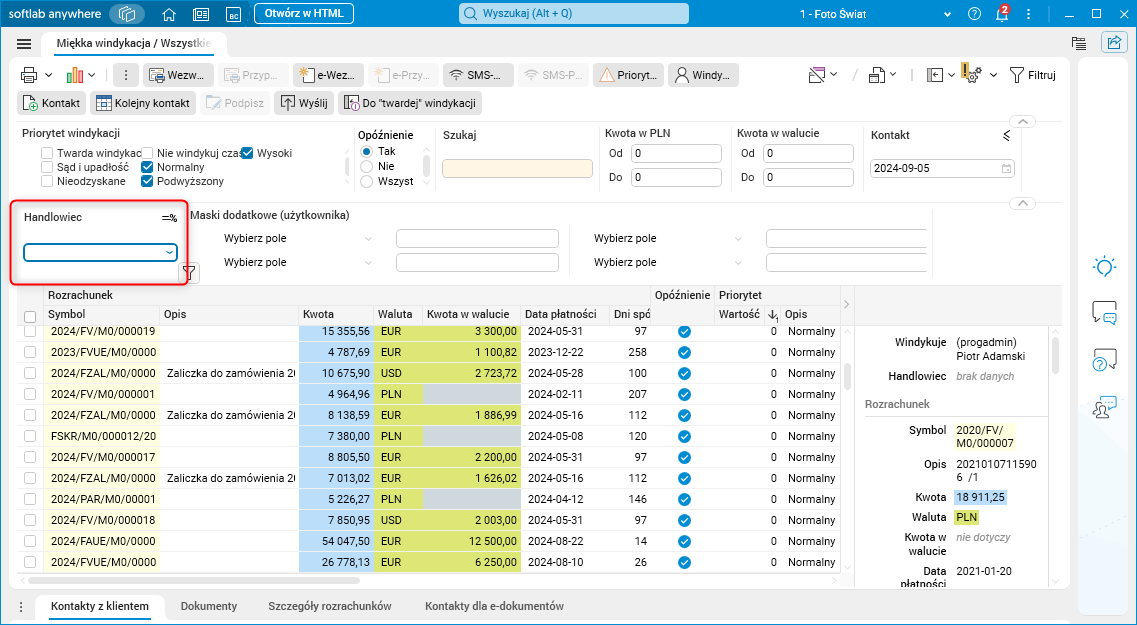Expand the Handlowiec dropdown

click(169, 253)
